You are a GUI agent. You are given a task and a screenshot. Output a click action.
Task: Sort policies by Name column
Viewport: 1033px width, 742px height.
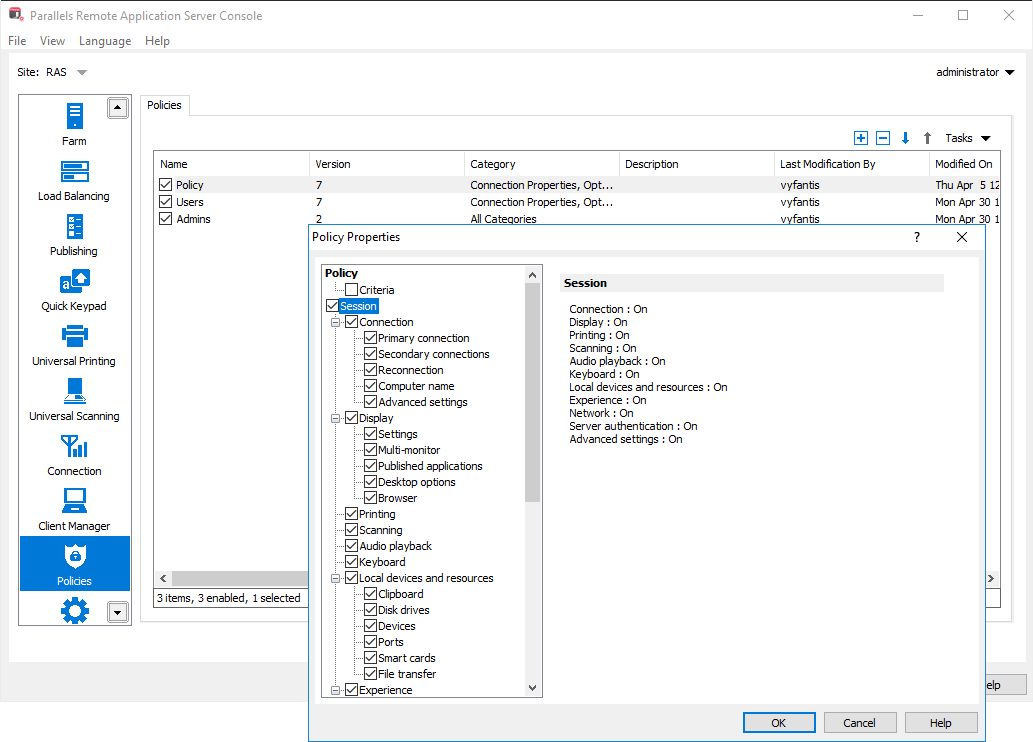231,164
